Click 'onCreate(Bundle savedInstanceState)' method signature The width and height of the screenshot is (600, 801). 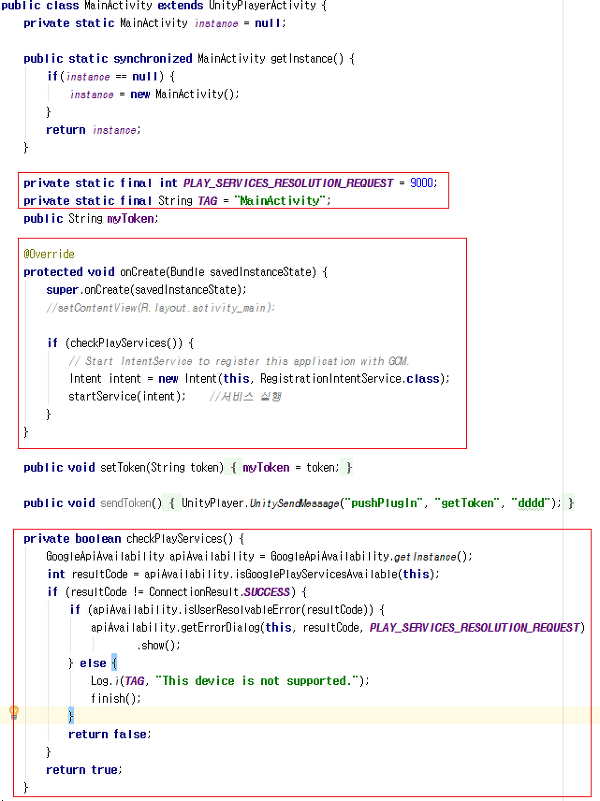[x=218, y=272]
